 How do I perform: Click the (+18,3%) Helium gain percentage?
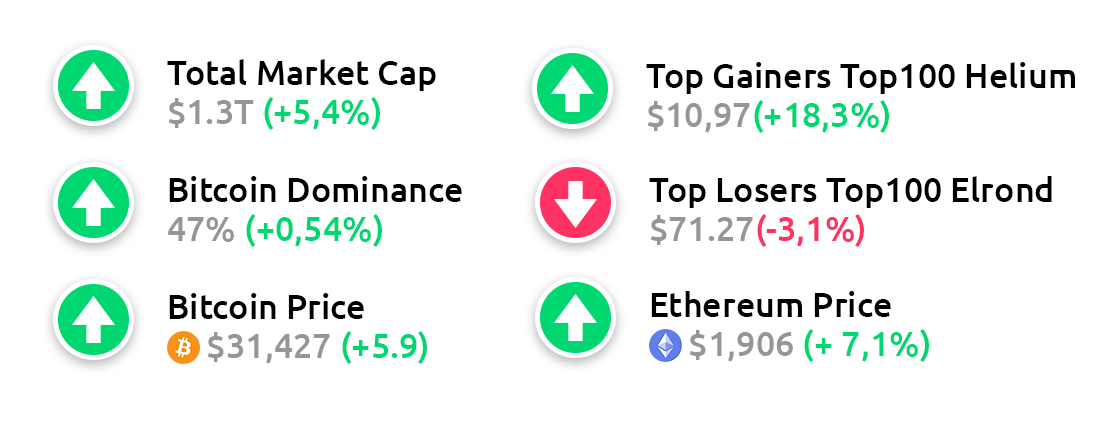point(821,116)
